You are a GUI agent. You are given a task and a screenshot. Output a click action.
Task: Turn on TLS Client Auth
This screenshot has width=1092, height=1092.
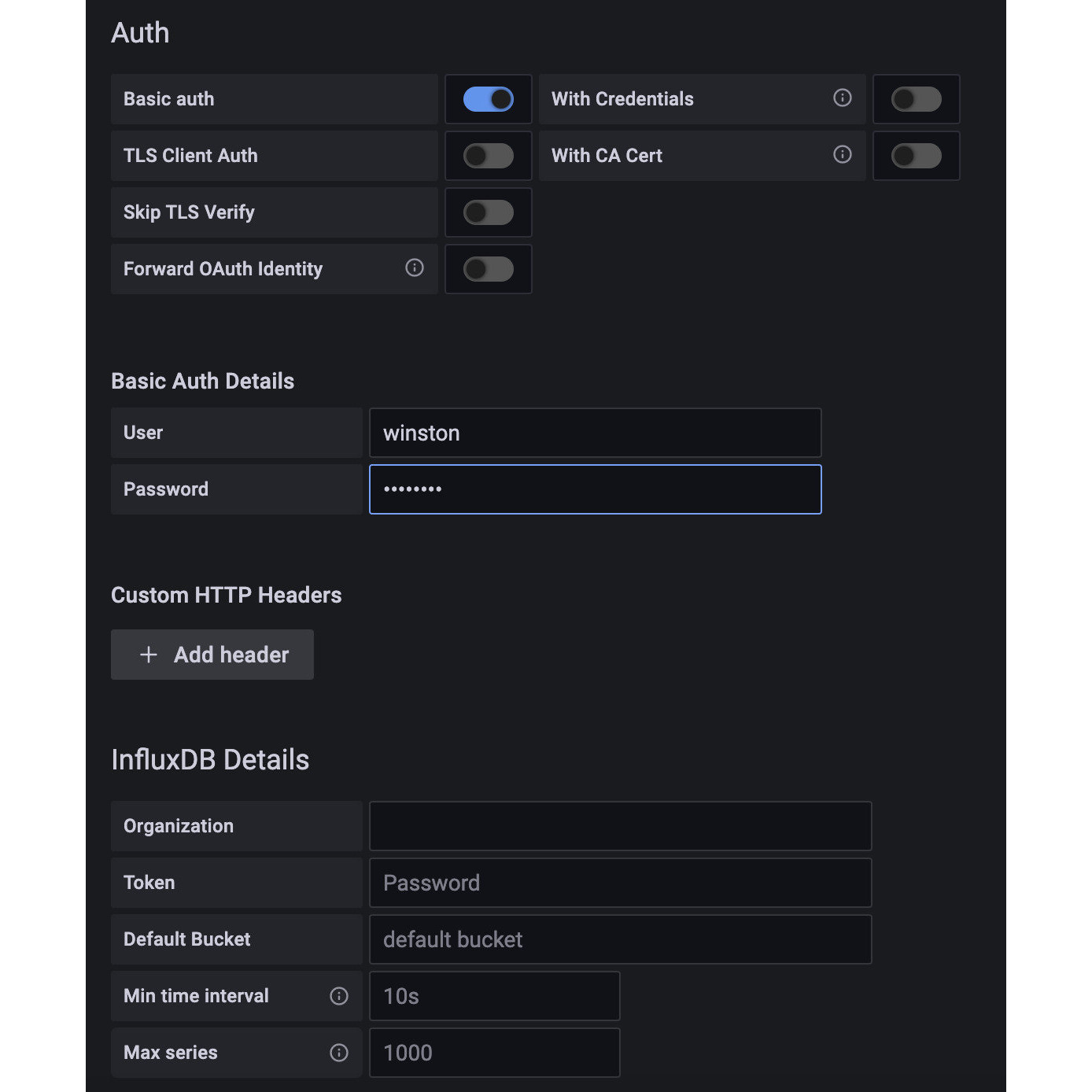pos(488,155)
